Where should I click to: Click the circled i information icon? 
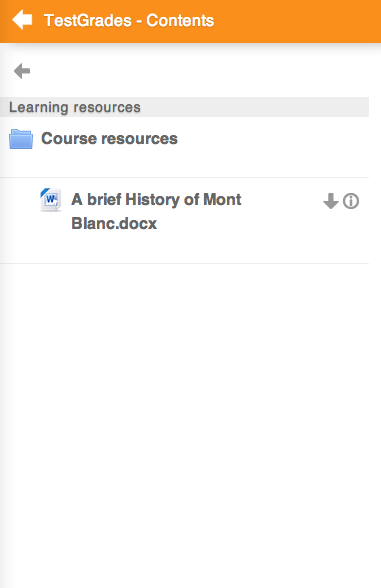(x=351, y=201)
